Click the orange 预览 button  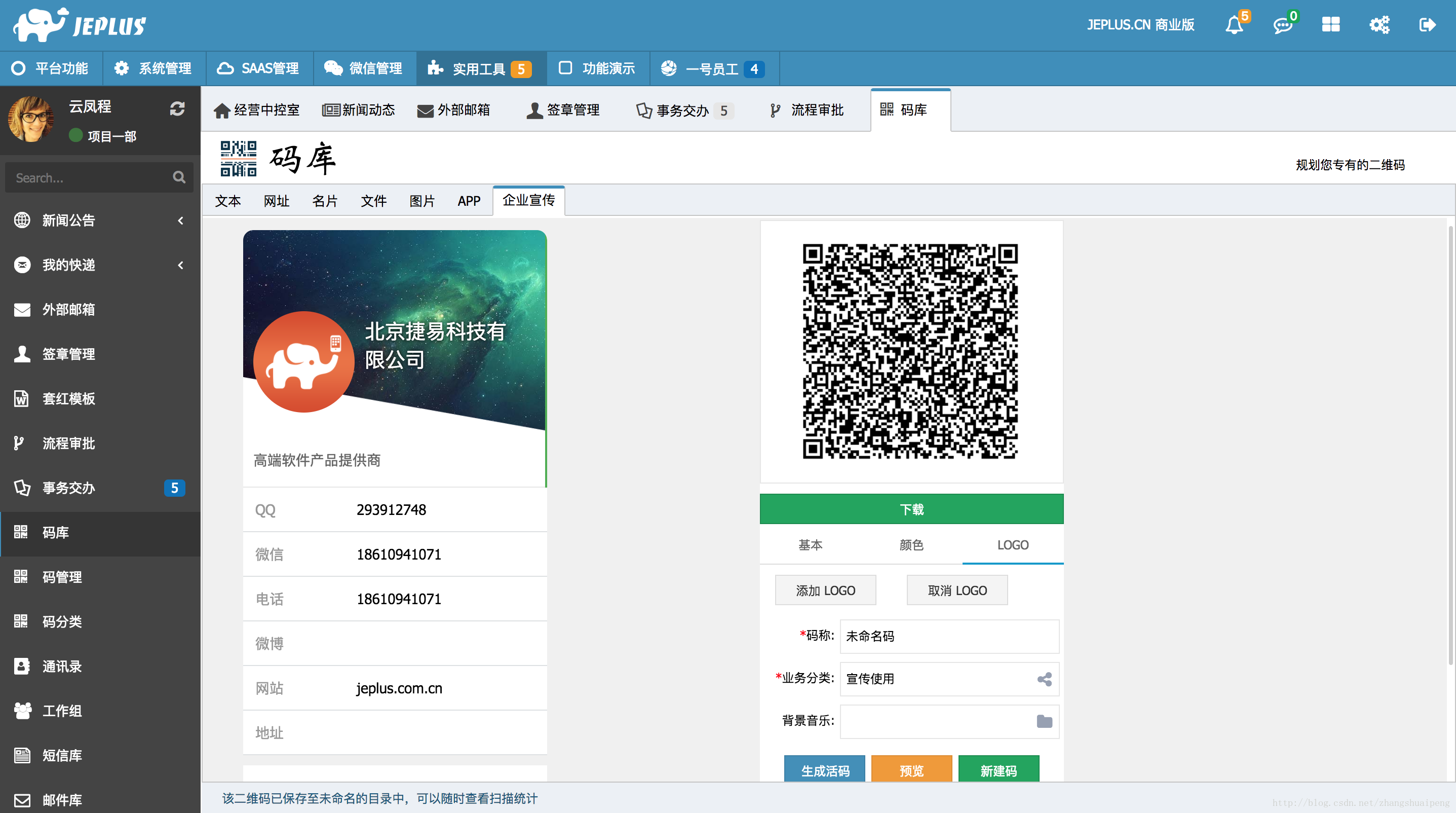click(x=912, y=769)
